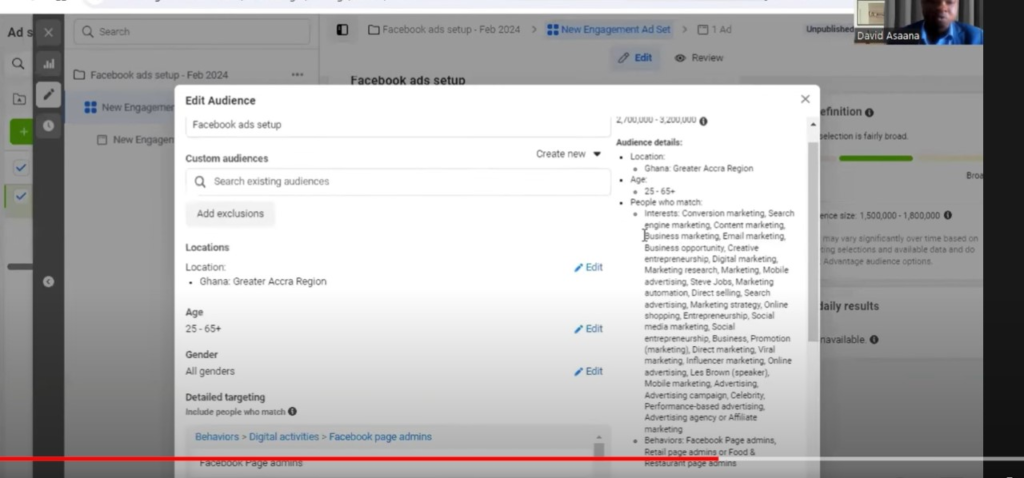1024x478 pixels.
Task: Open the bar chart insights icon
Action: pyautogui.click(x=48, y=64)
